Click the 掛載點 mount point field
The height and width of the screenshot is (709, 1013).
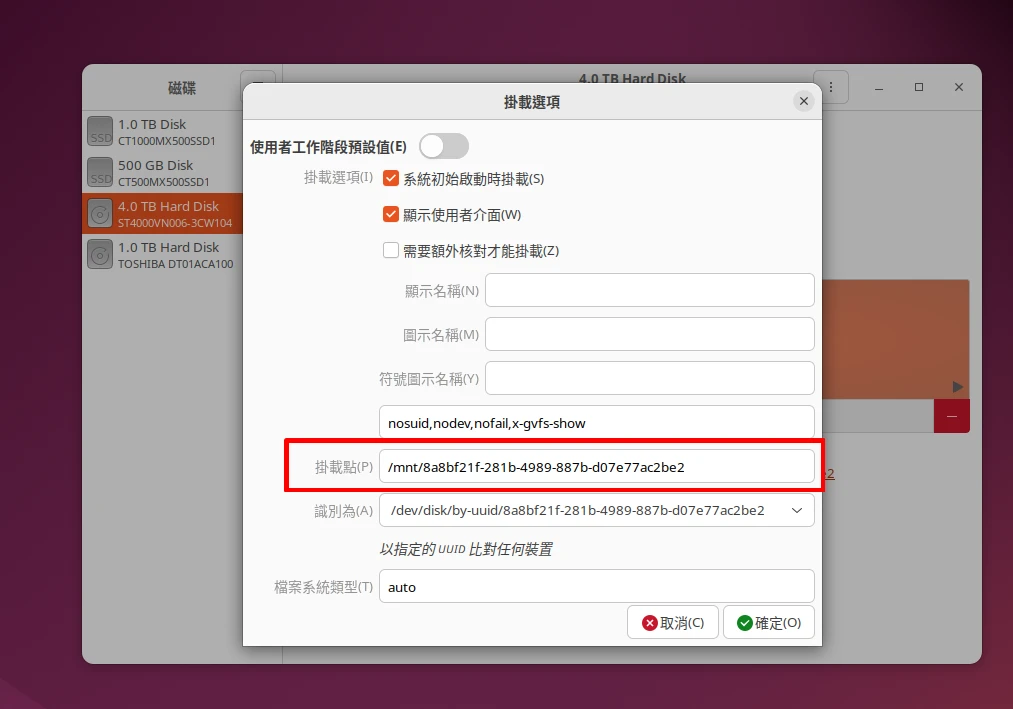pos(596,467)
